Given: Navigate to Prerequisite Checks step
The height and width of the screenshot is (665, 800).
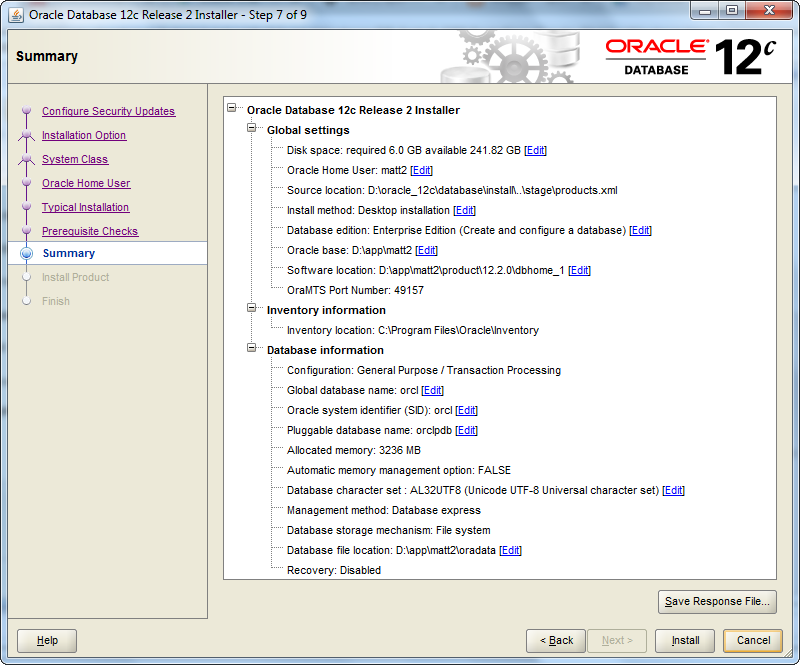Looking at the screenshot, I should 90,231.
